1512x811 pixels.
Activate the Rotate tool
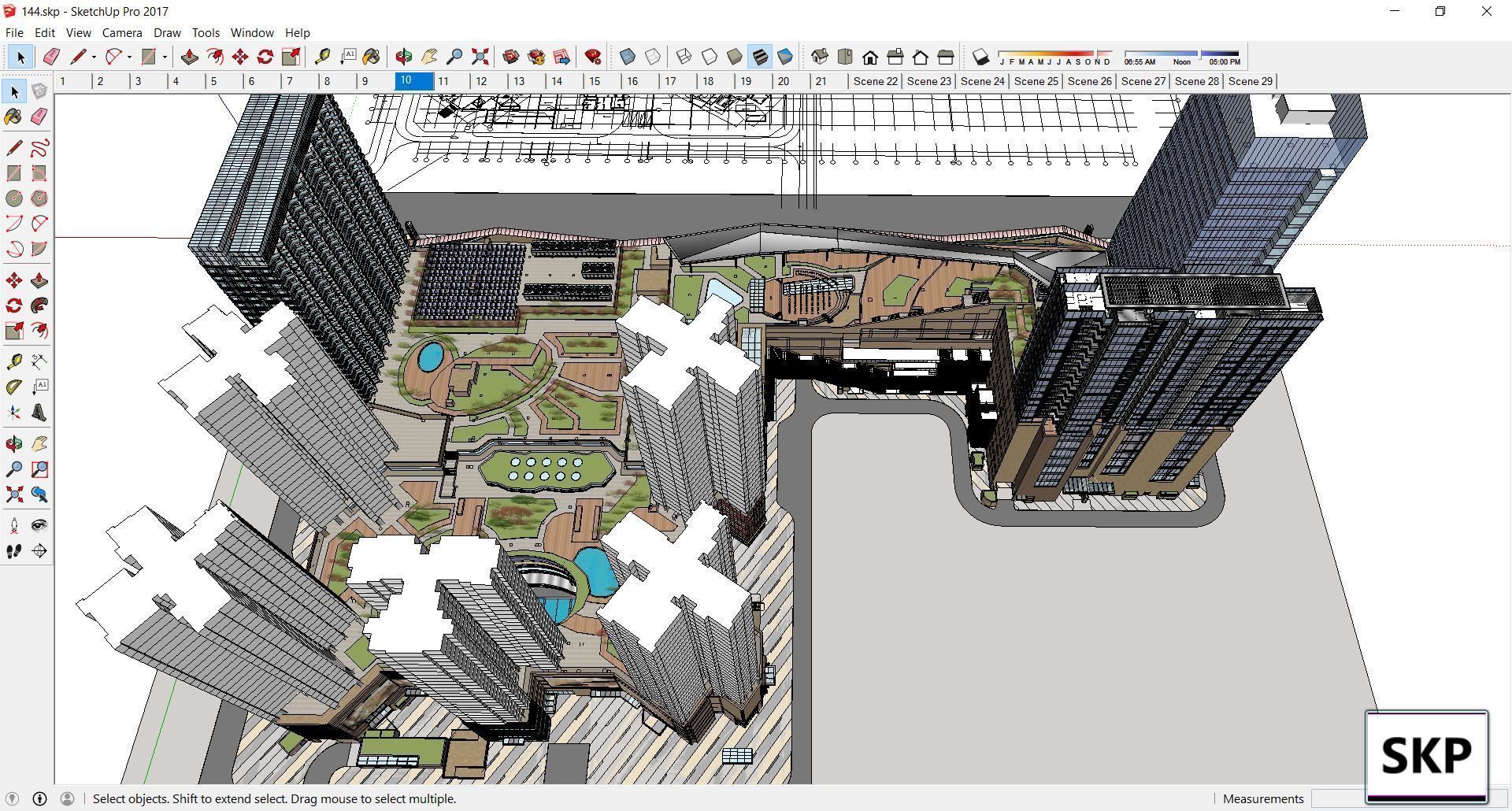point(265,56)
